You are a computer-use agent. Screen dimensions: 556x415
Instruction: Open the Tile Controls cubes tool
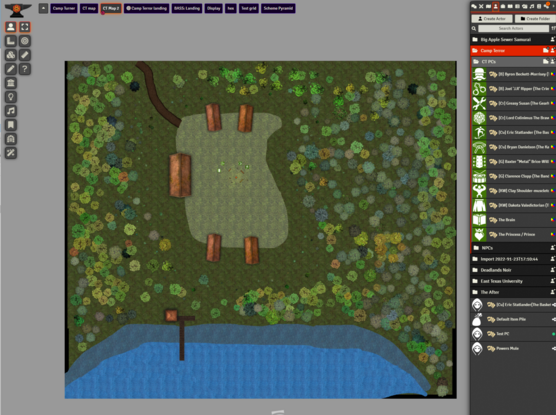tap(11, 55)
